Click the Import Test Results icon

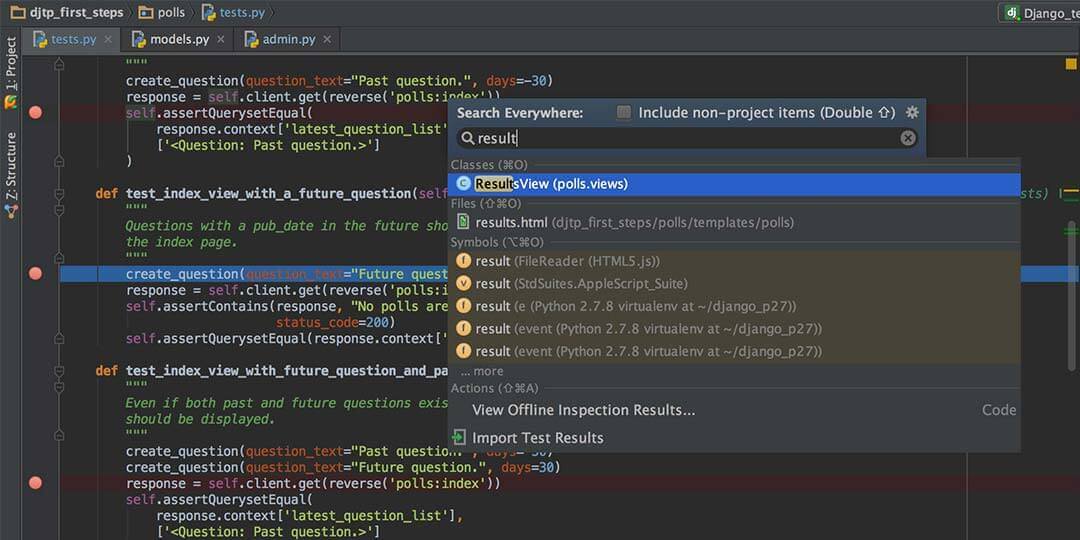point(459,438)
